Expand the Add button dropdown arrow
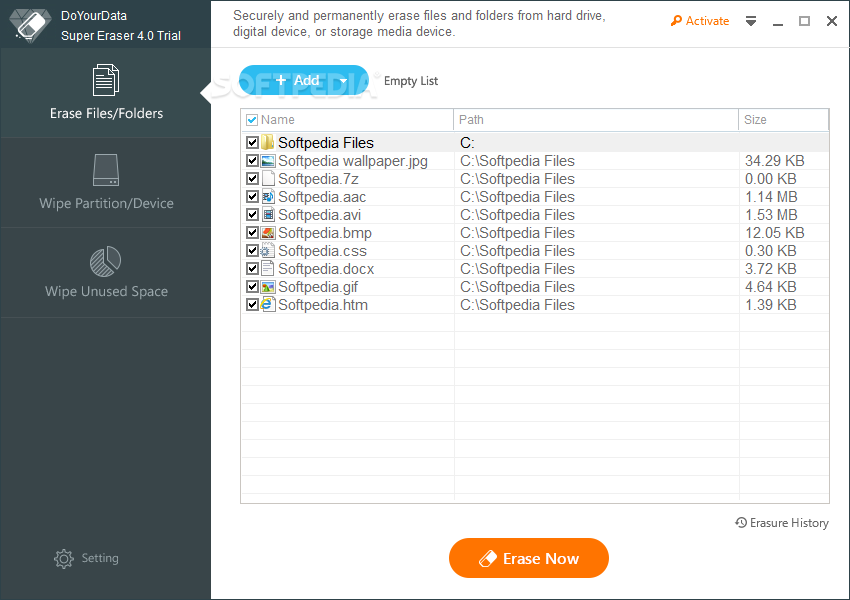This screenshot has height=600, width=850. pyautogui.click(x=343, y=81)
